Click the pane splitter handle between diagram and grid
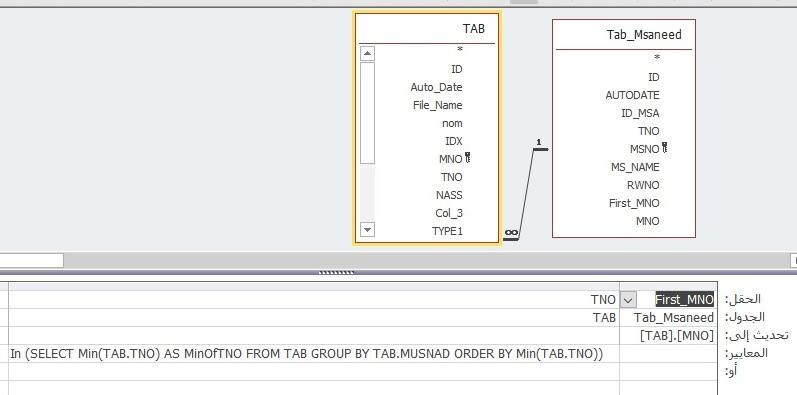 pos(336,272)
